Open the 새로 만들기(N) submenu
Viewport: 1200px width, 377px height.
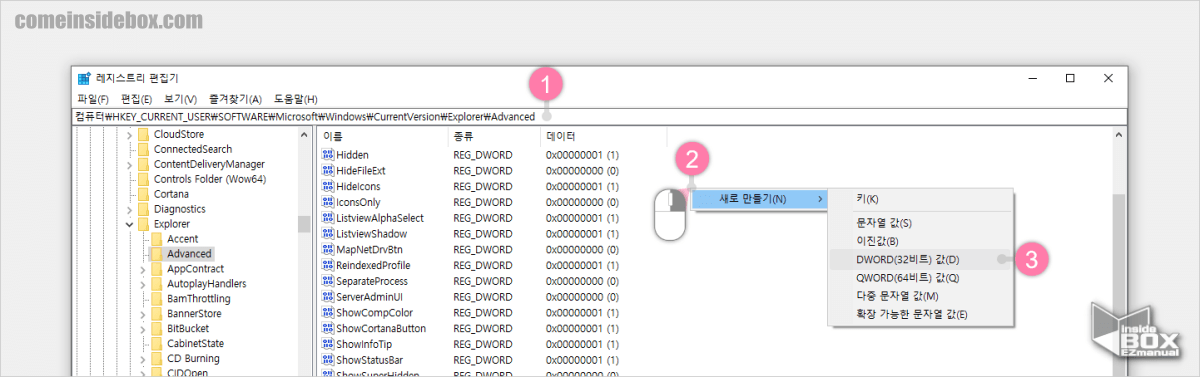(761, 199)
